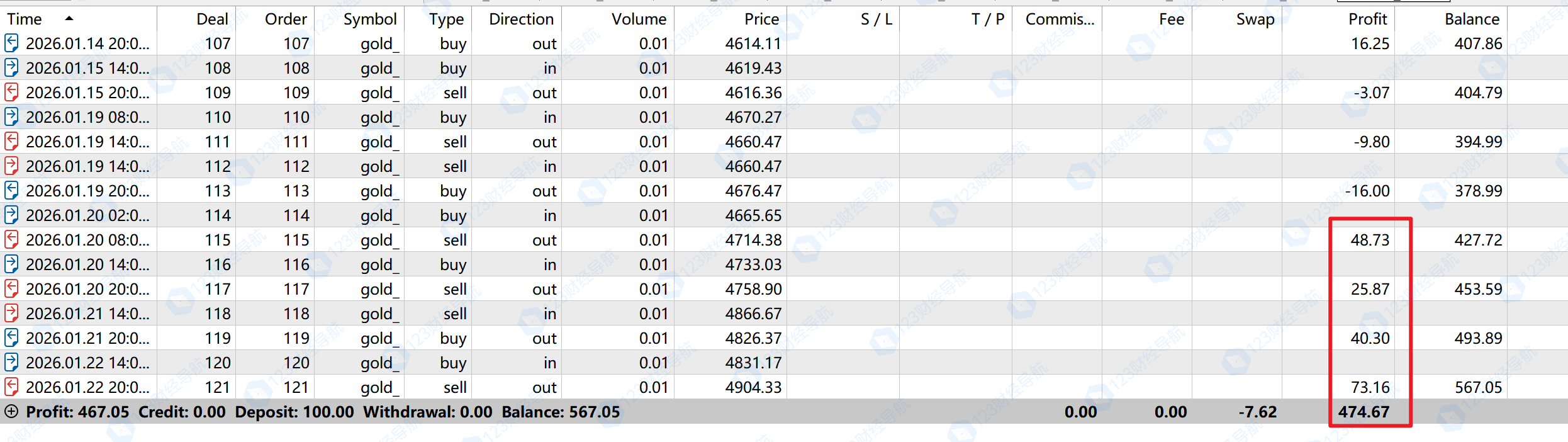Sort by the Profit column header

point(1367,19)
